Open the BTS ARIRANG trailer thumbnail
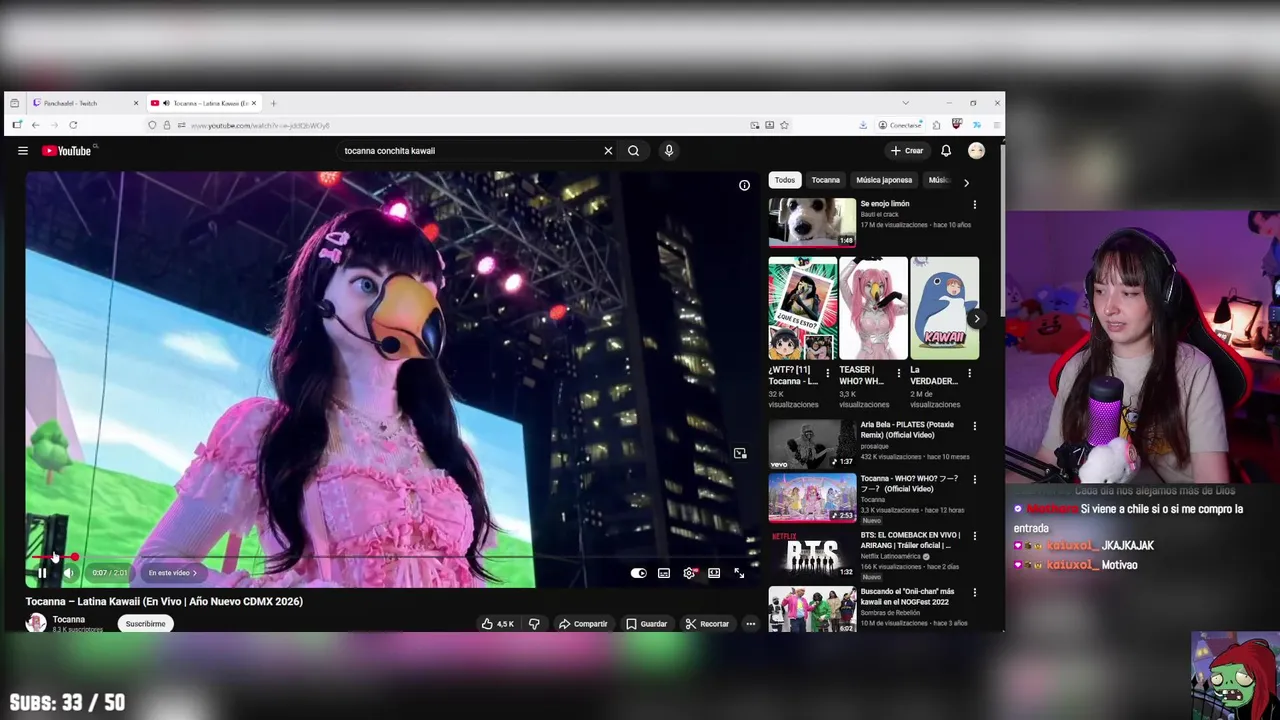This screenshot has height=720, width=1280. tap(812, 553)
